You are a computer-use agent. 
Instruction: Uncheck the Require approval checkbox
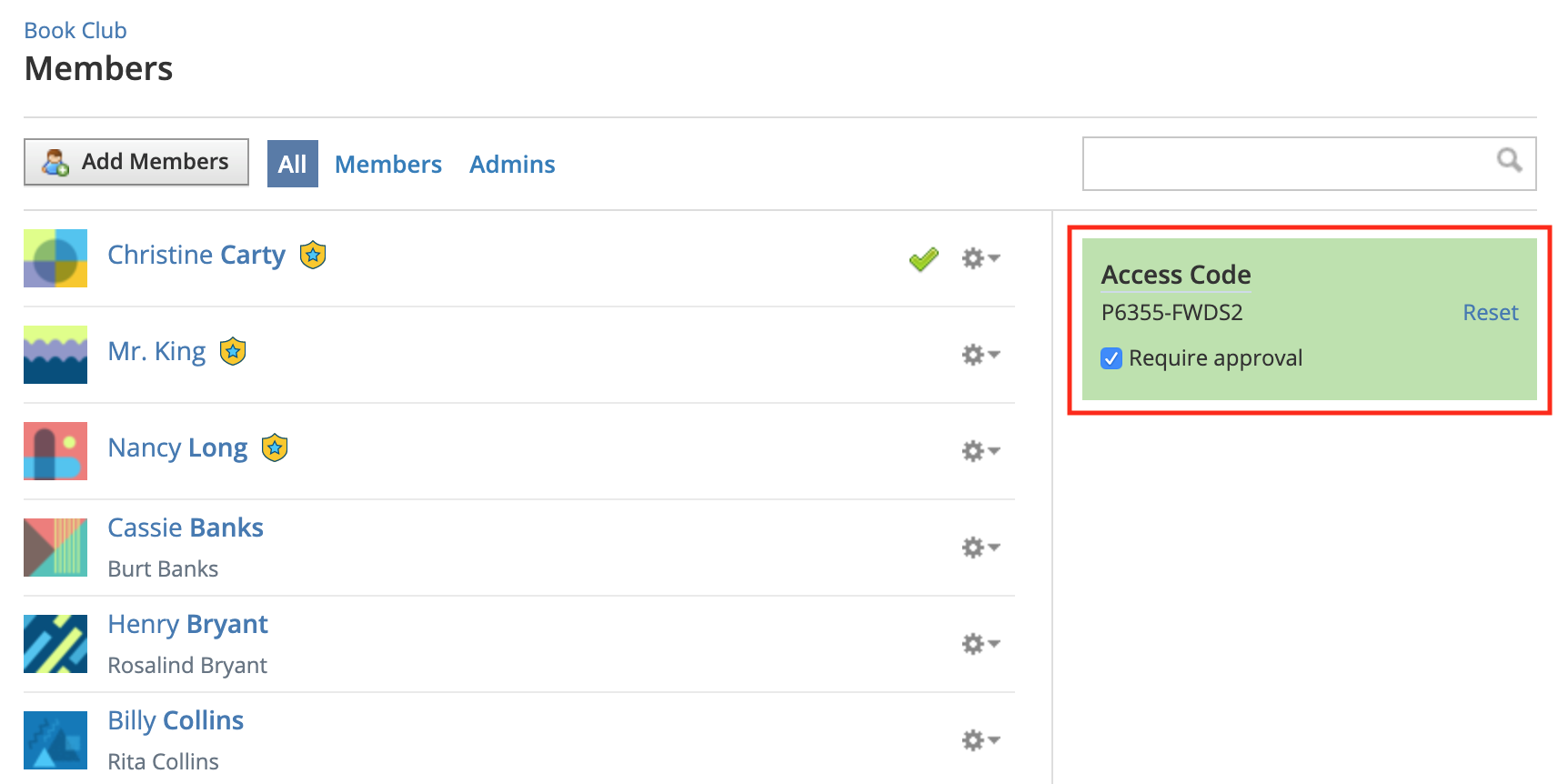tap(1111, 358)
